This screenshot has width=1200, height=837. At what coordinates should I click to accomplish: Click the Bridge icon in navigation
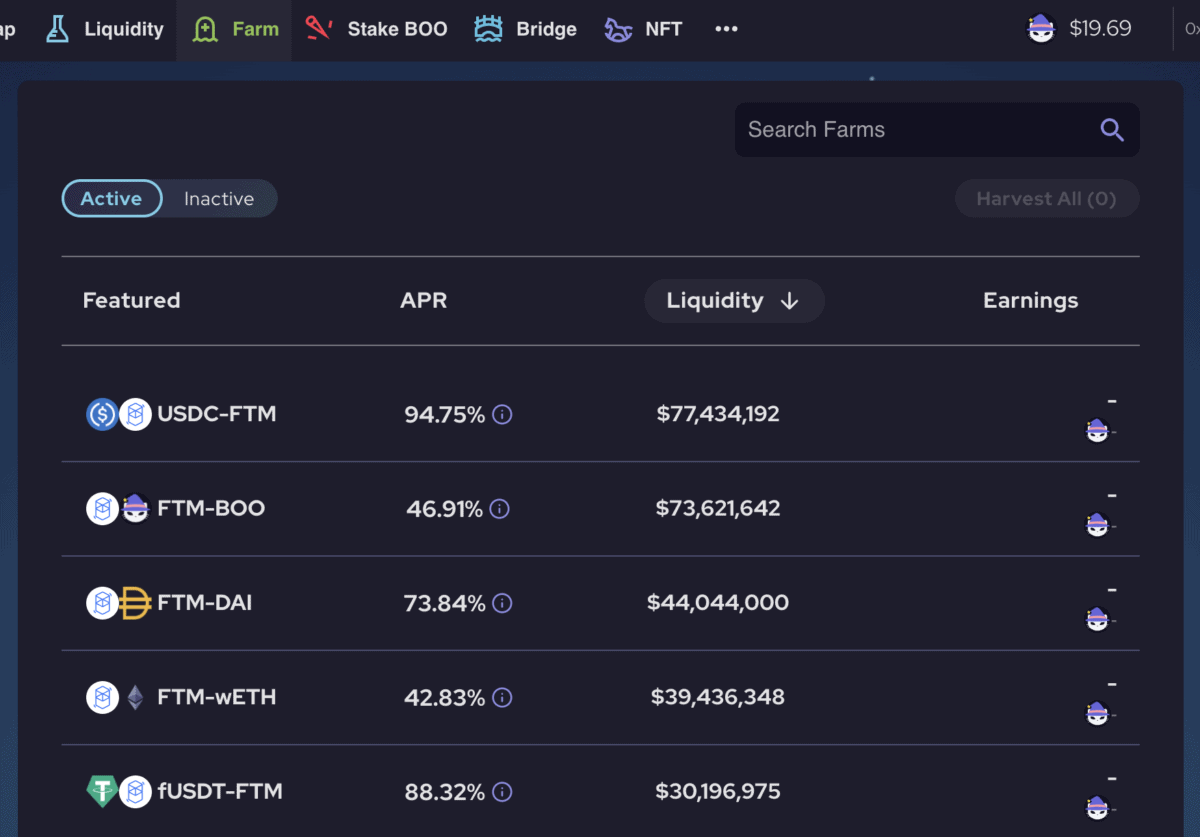[489, 29]
